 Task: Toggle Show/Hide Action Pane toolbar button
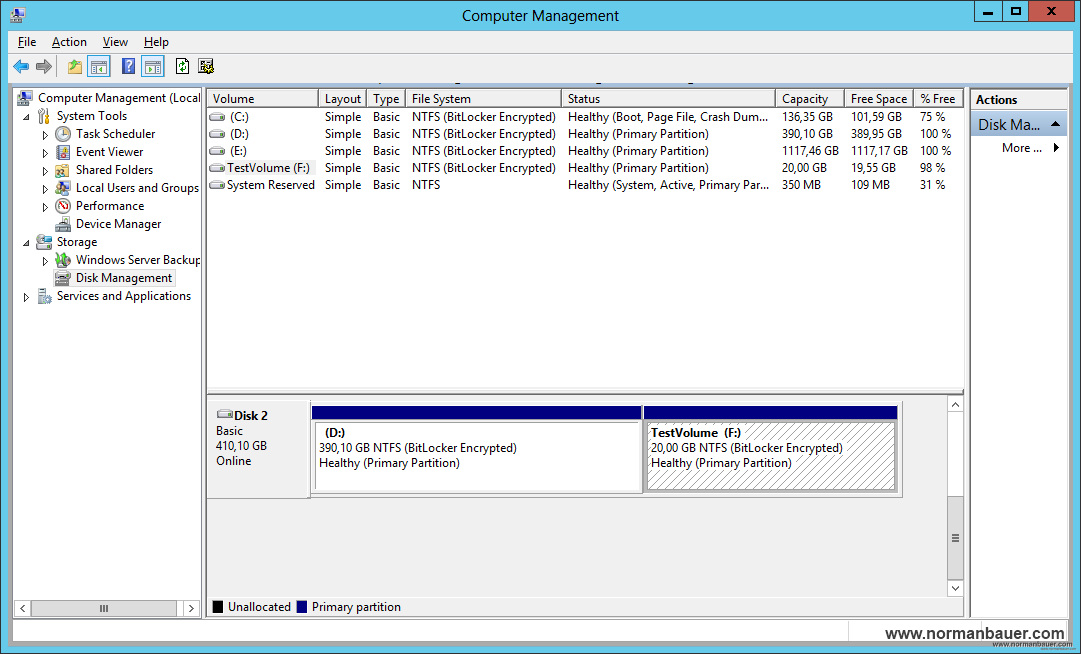click(x=152, y=67)
